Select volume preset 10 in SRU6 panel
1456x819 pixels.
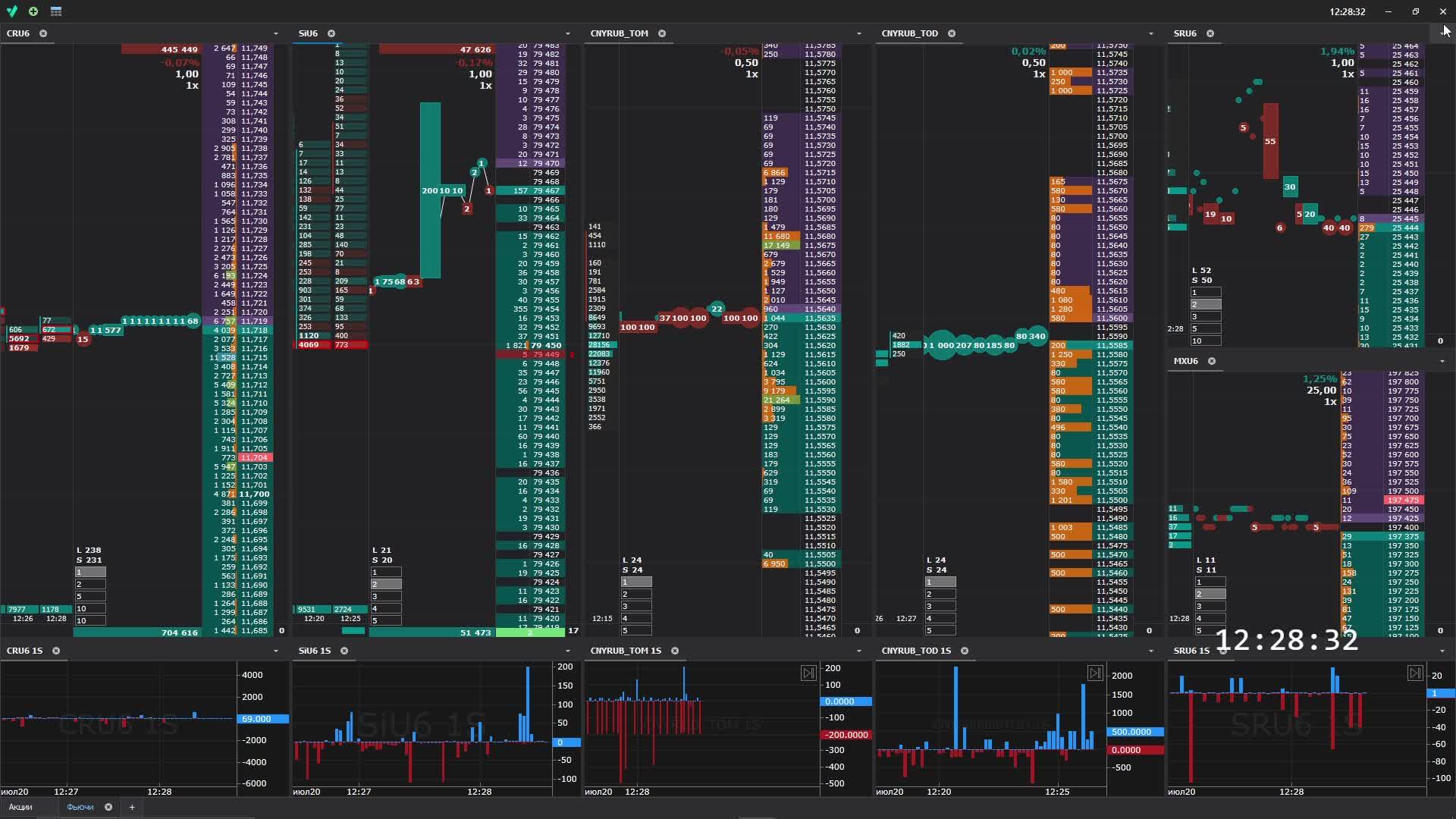1206,340
